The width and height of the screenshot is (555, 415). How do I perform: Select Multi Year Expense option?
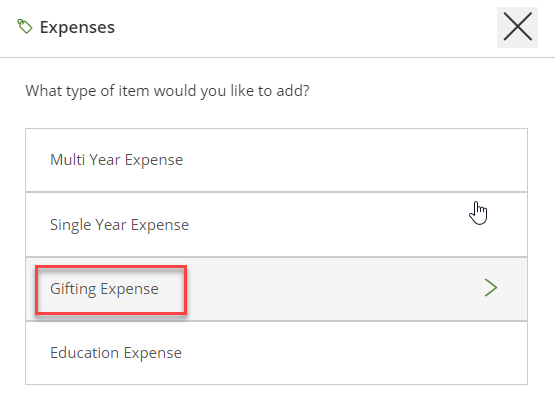(x=276, y=160)
